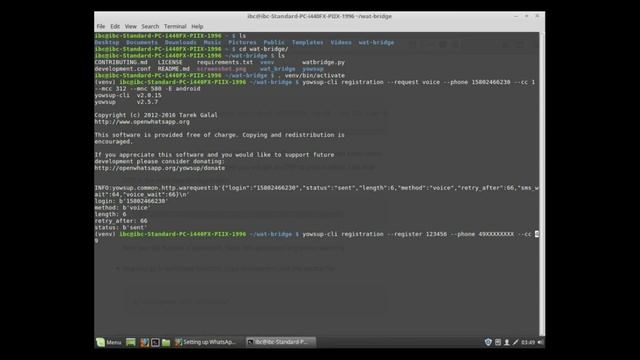The image size is (640, 360).
Task: Click 'development.conf' in the listing
Action: click(122, 69)
